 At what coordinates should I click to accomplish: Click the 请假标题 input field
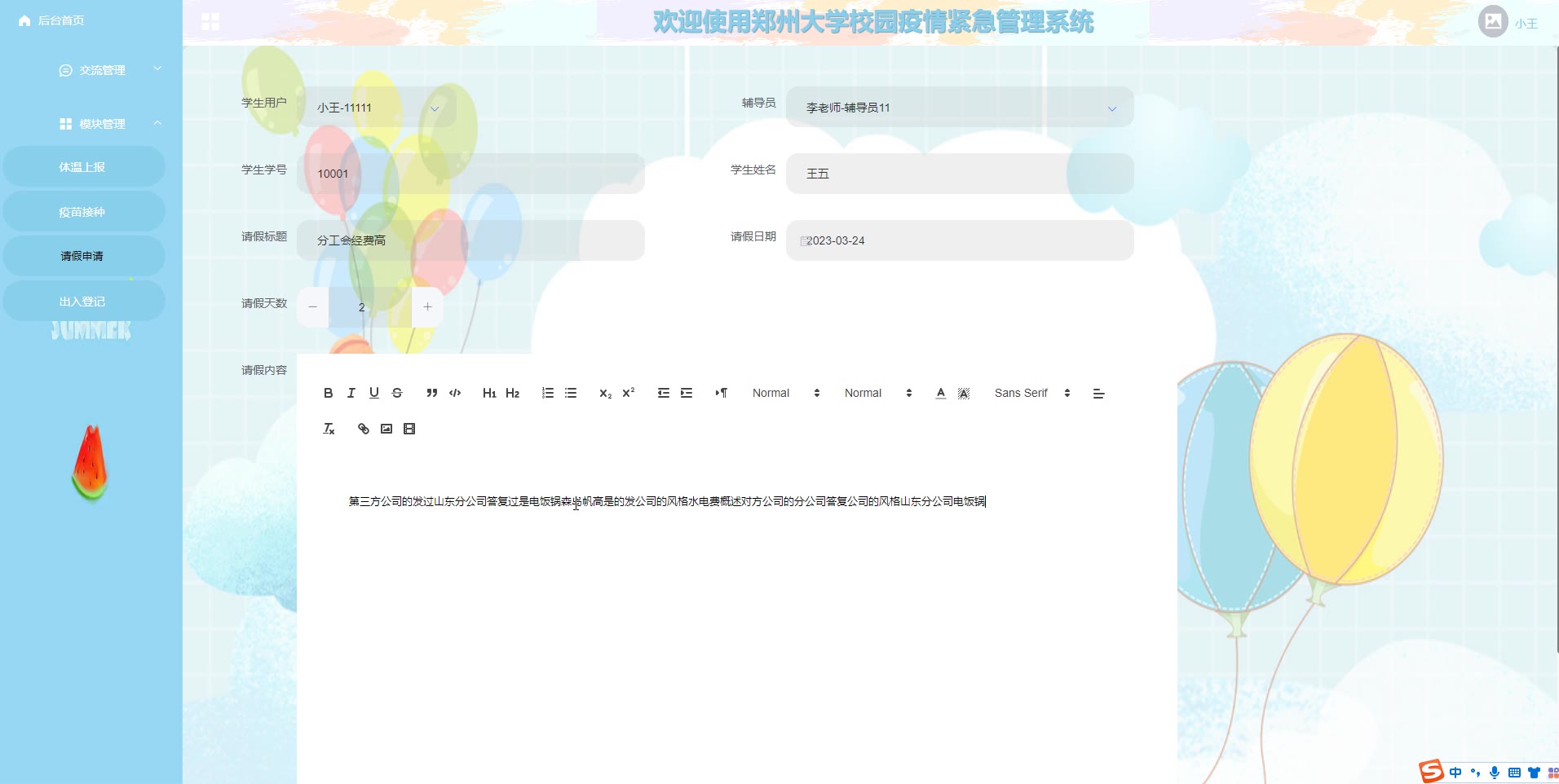click(x=470, y=240)
